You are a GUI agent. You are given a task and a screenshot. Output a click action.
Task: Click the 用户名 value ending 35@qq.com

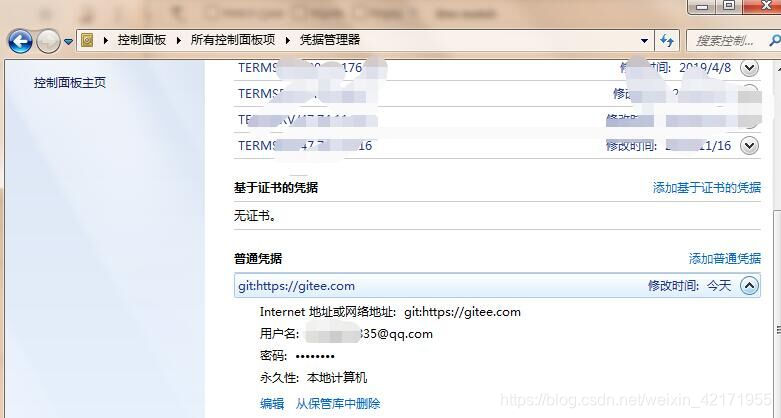click(x=369, y=334)
